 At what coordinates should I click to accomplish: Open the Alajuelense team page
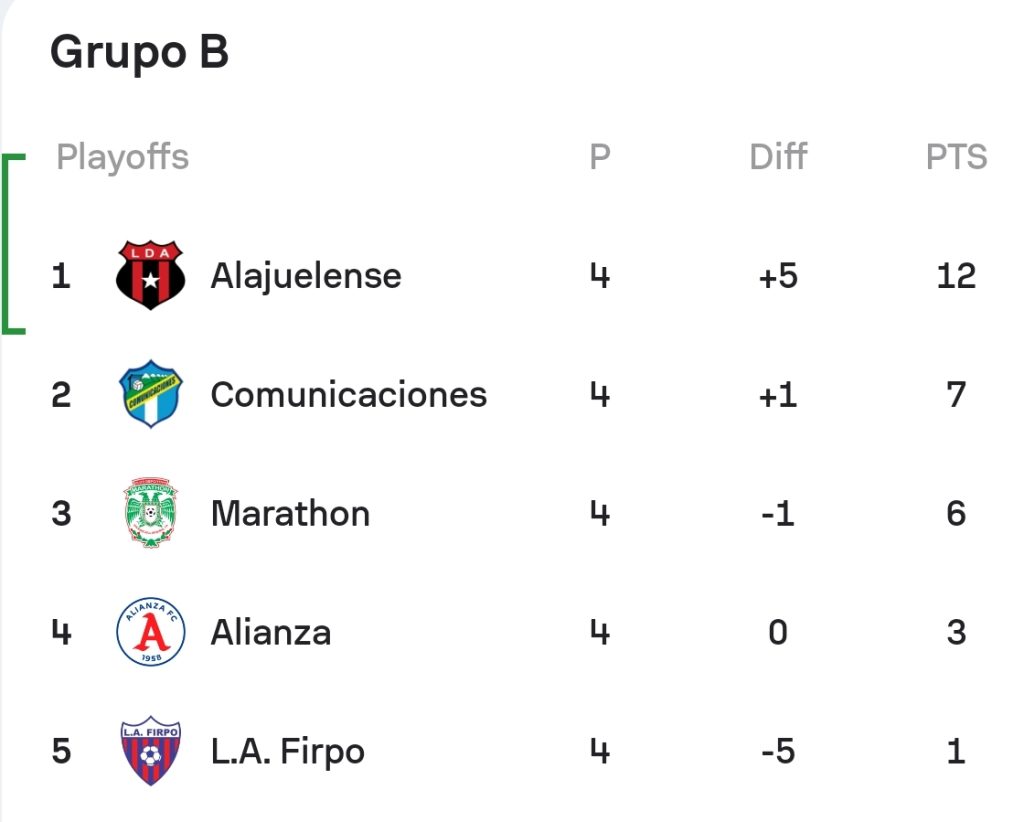(306, 276)
